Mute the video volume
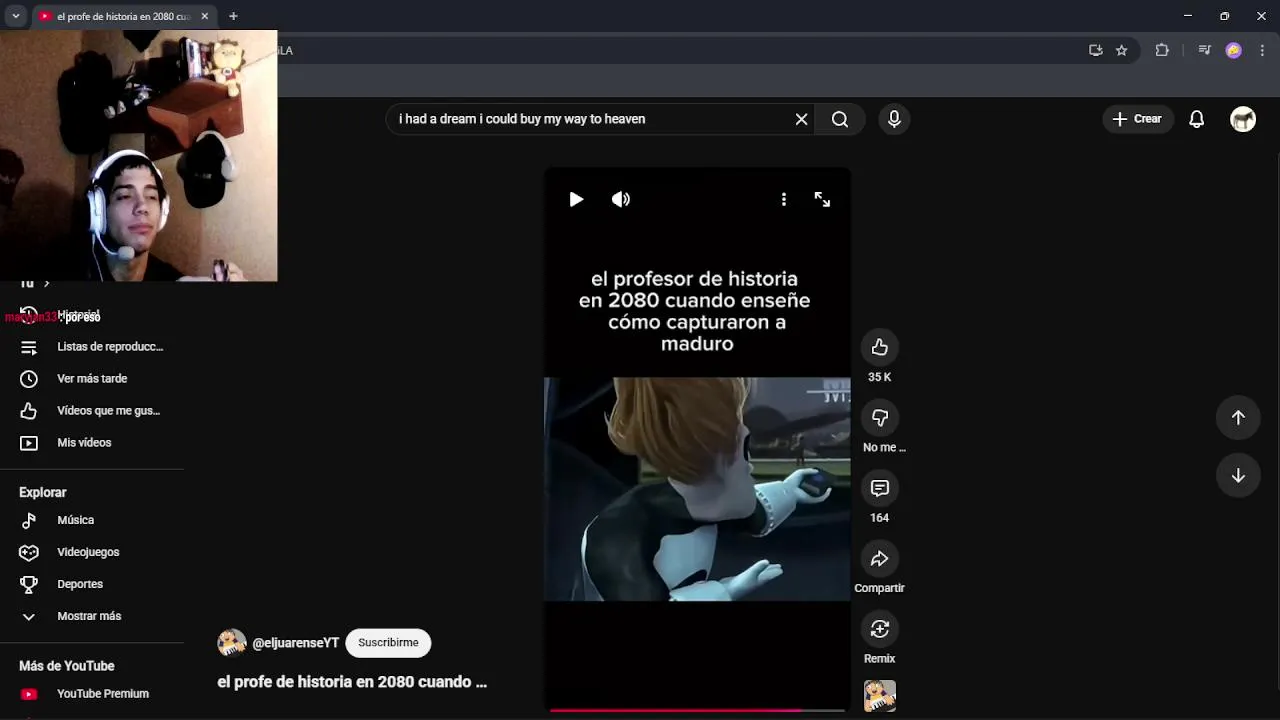This screenshot has width=1280, height=720. (x=621, y=199)
